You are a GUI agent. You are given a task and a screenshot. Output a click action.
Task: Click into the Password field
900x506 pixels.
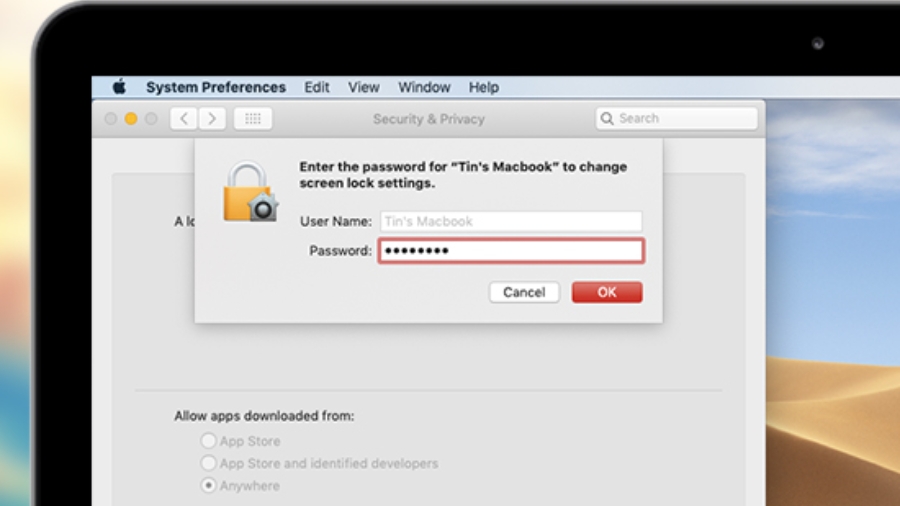(x=511, y=251)
